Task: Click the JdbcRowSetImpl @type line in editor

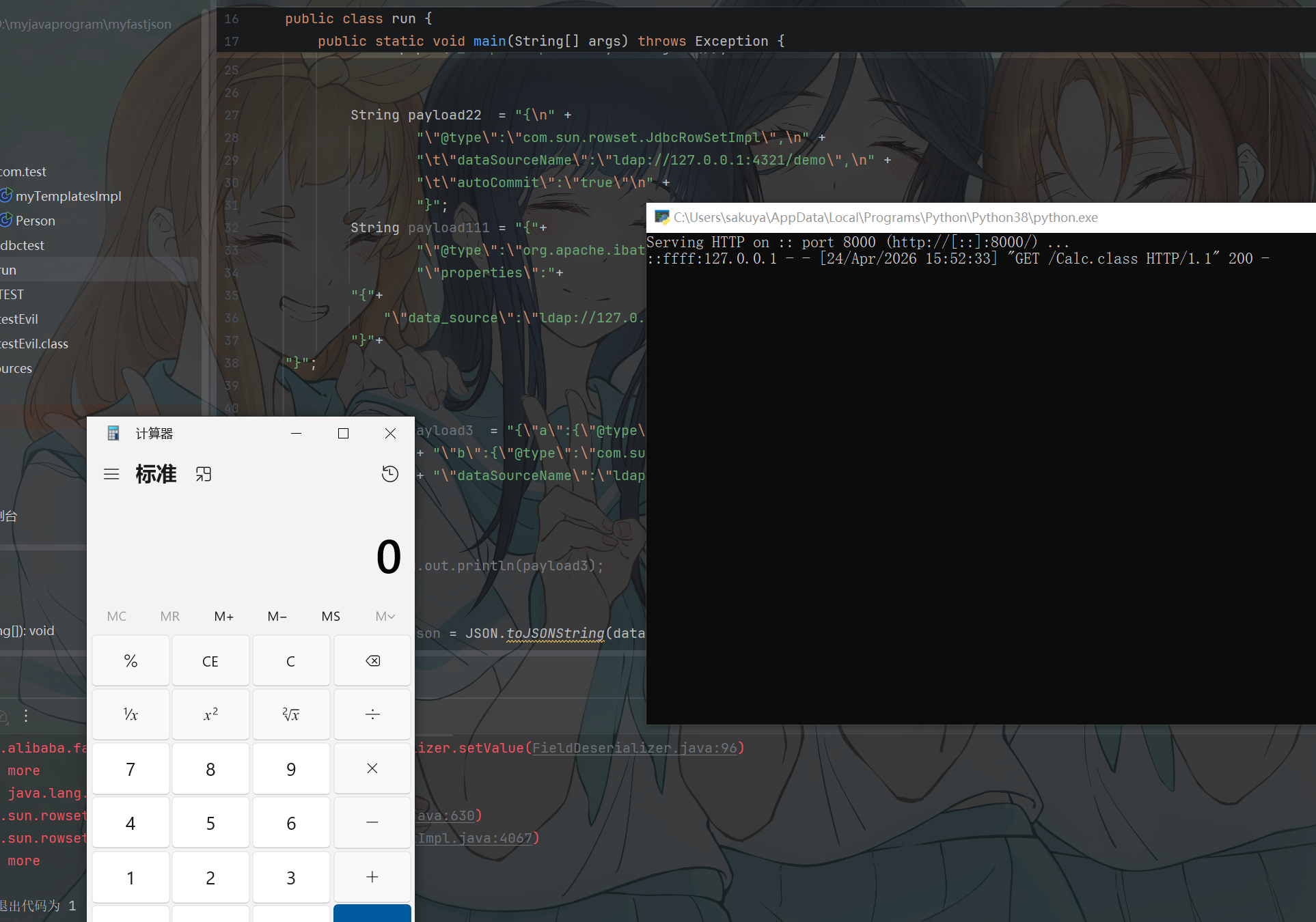Action: (622, 137)
